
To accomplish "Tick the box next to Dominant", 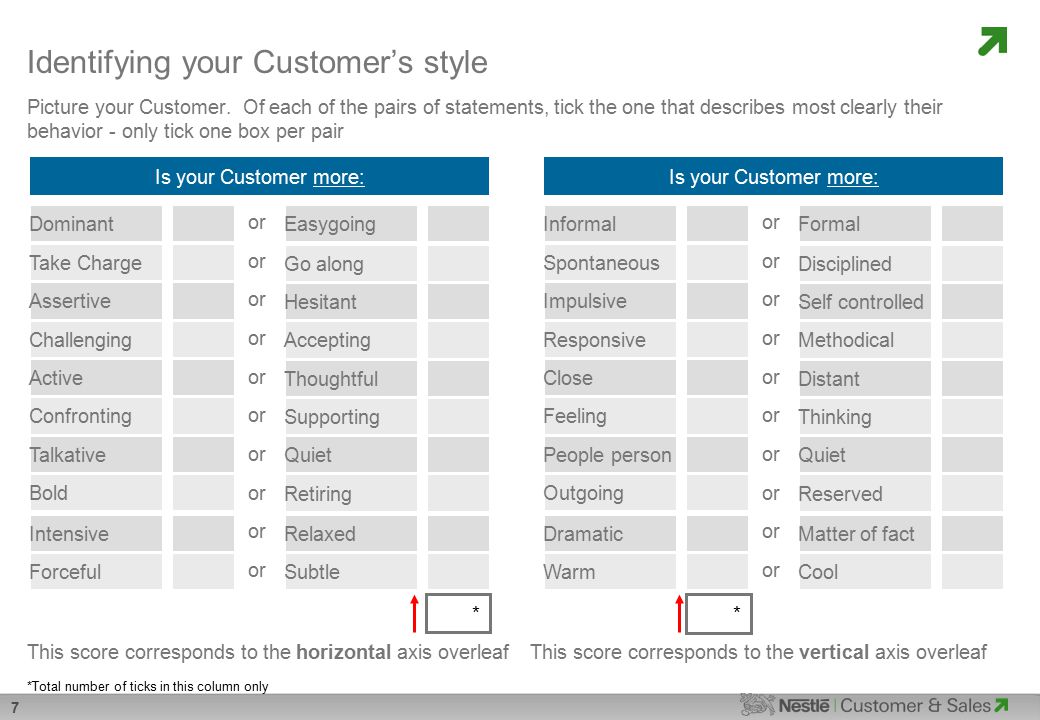I will [203, 223].
